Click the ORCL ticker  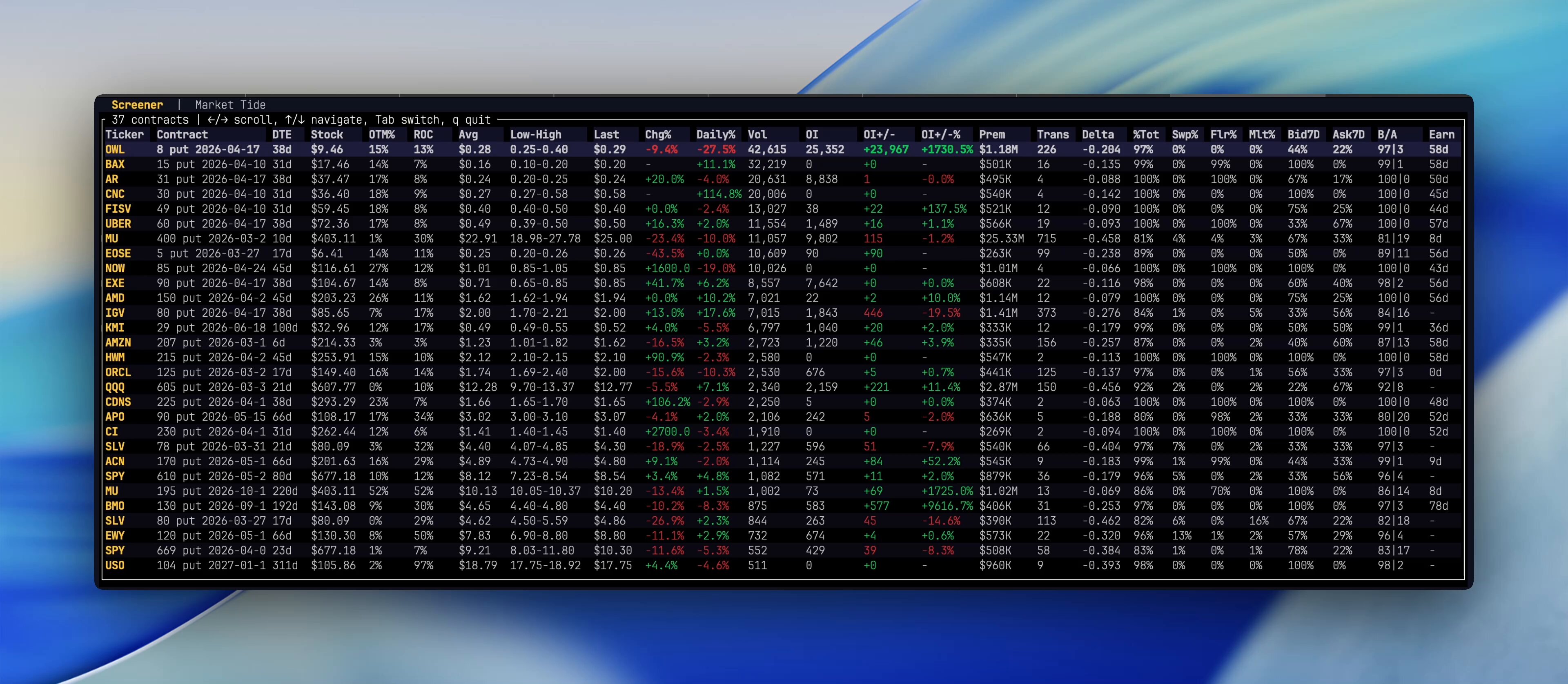pyautogui.click(x=118, y=373)
